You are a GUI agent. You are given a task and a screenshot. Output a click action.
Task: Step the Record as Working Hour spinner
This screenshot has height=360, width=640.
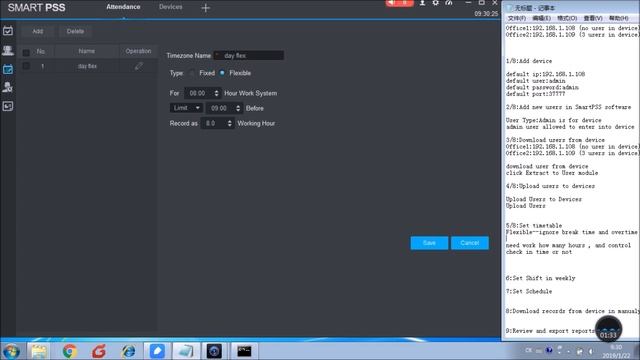(x=229, y=123)
